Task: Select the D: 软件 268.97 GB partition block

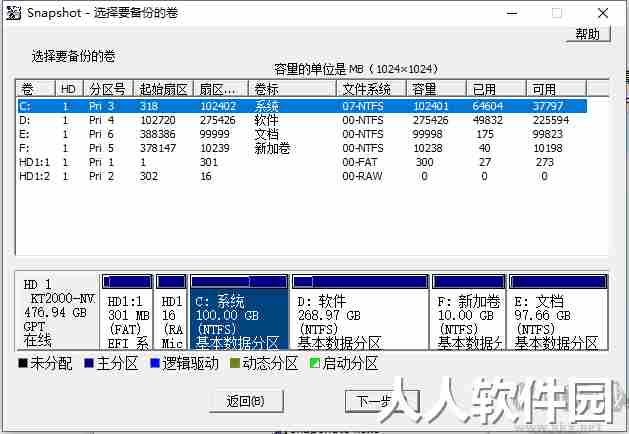Action: tap(361, 312)
